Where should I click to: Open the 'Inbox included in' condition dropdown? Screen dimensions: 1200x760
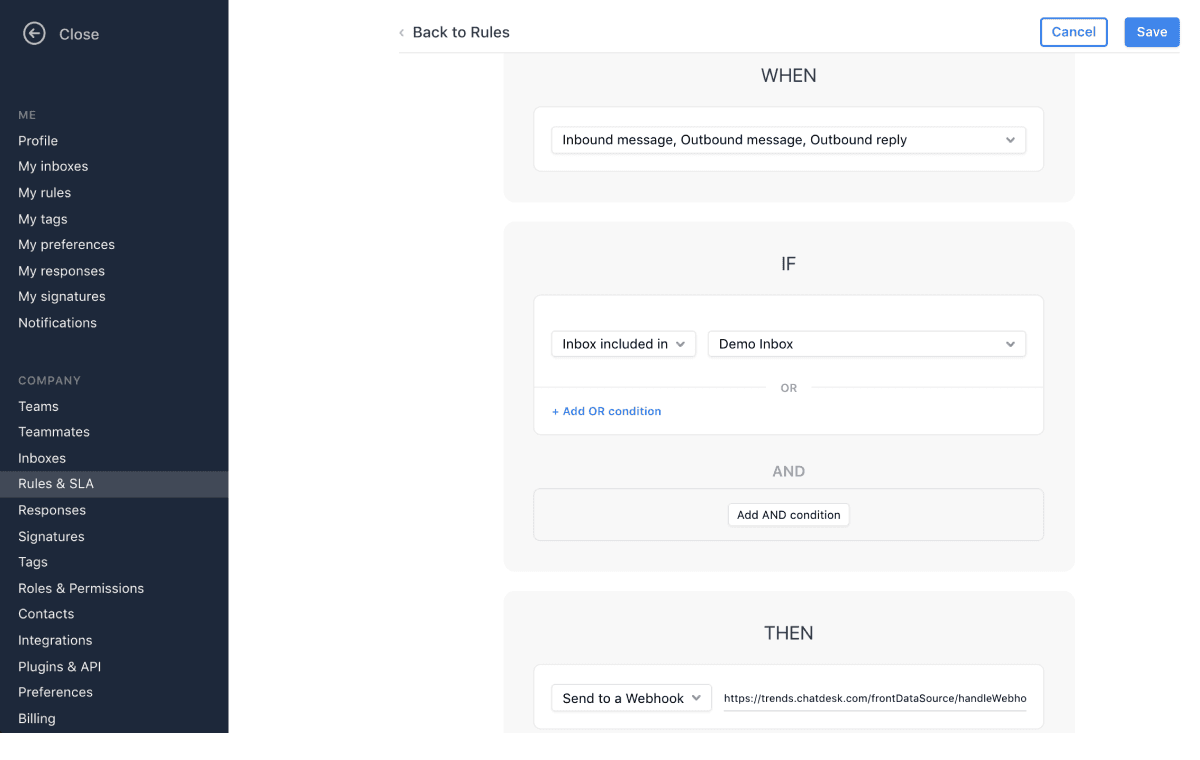pos(623,343)
